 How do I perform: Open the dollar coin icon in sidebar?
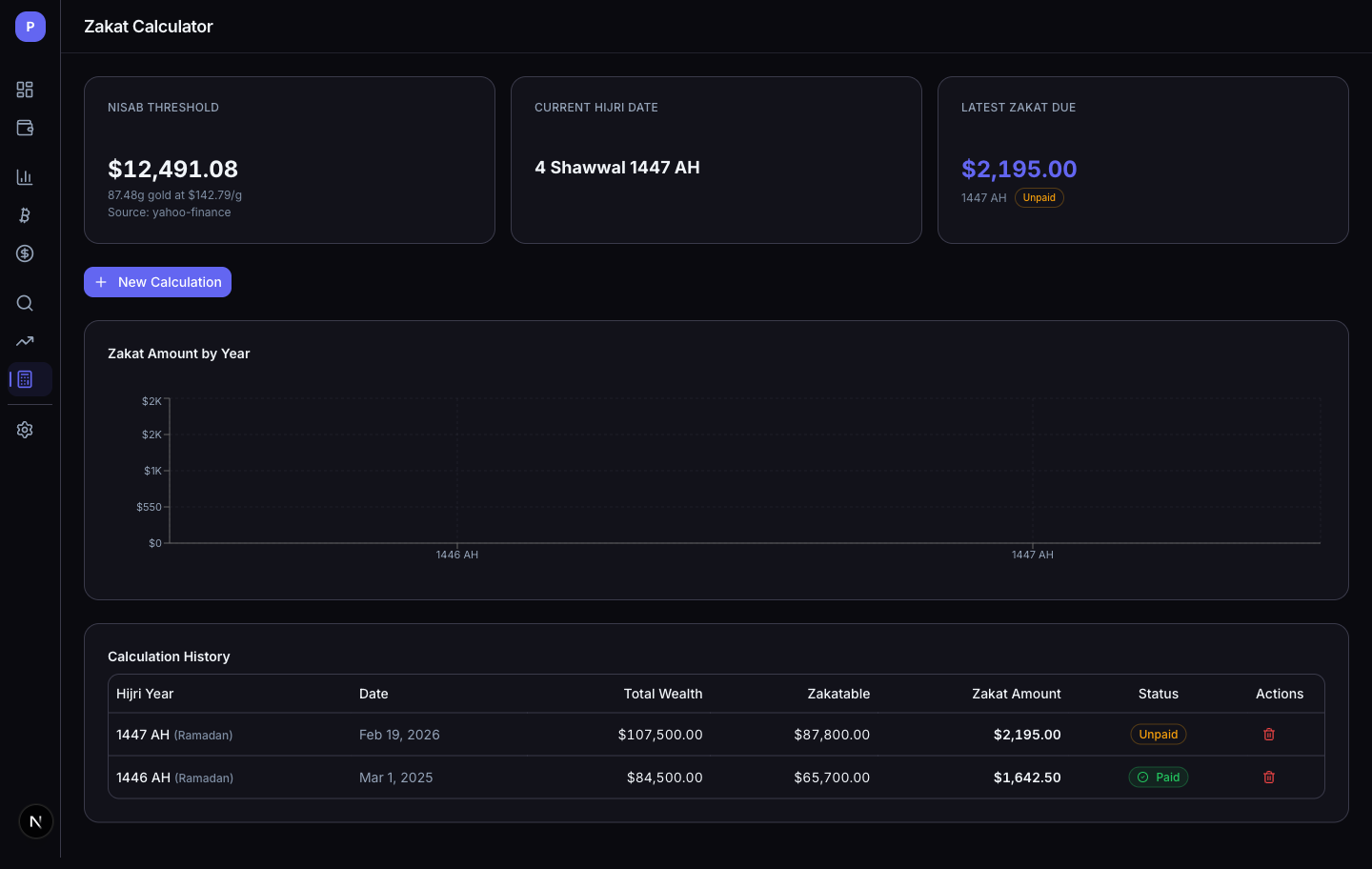[25, 253]
